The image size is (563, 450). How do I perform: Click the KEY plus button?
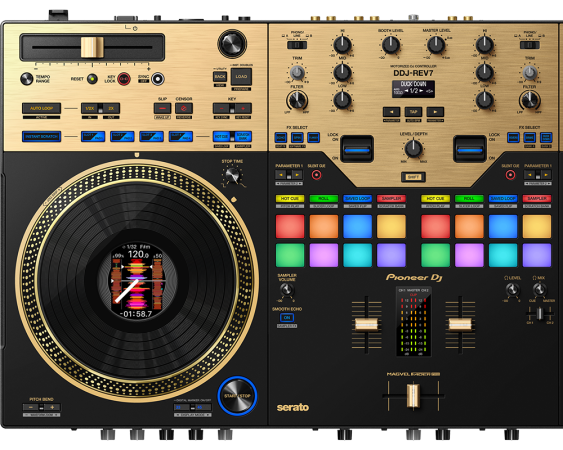243,108
